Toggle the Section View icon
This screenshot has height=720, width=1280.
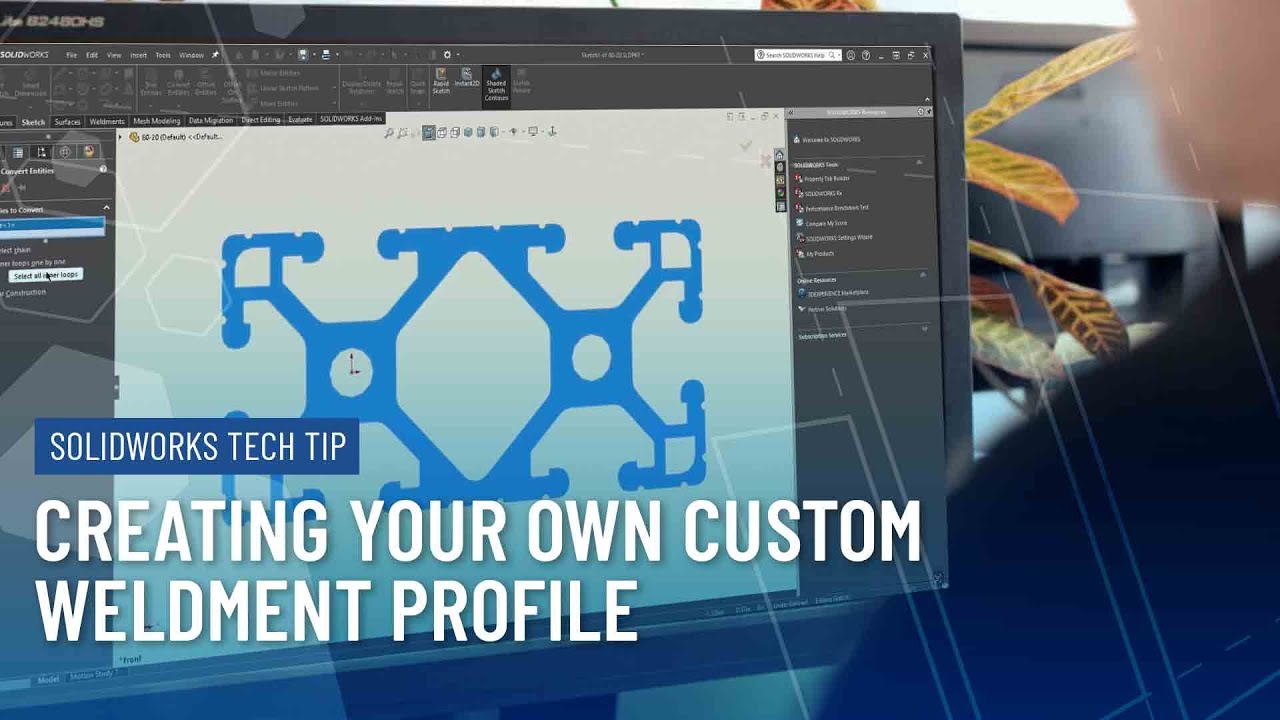tap(428, 132)
